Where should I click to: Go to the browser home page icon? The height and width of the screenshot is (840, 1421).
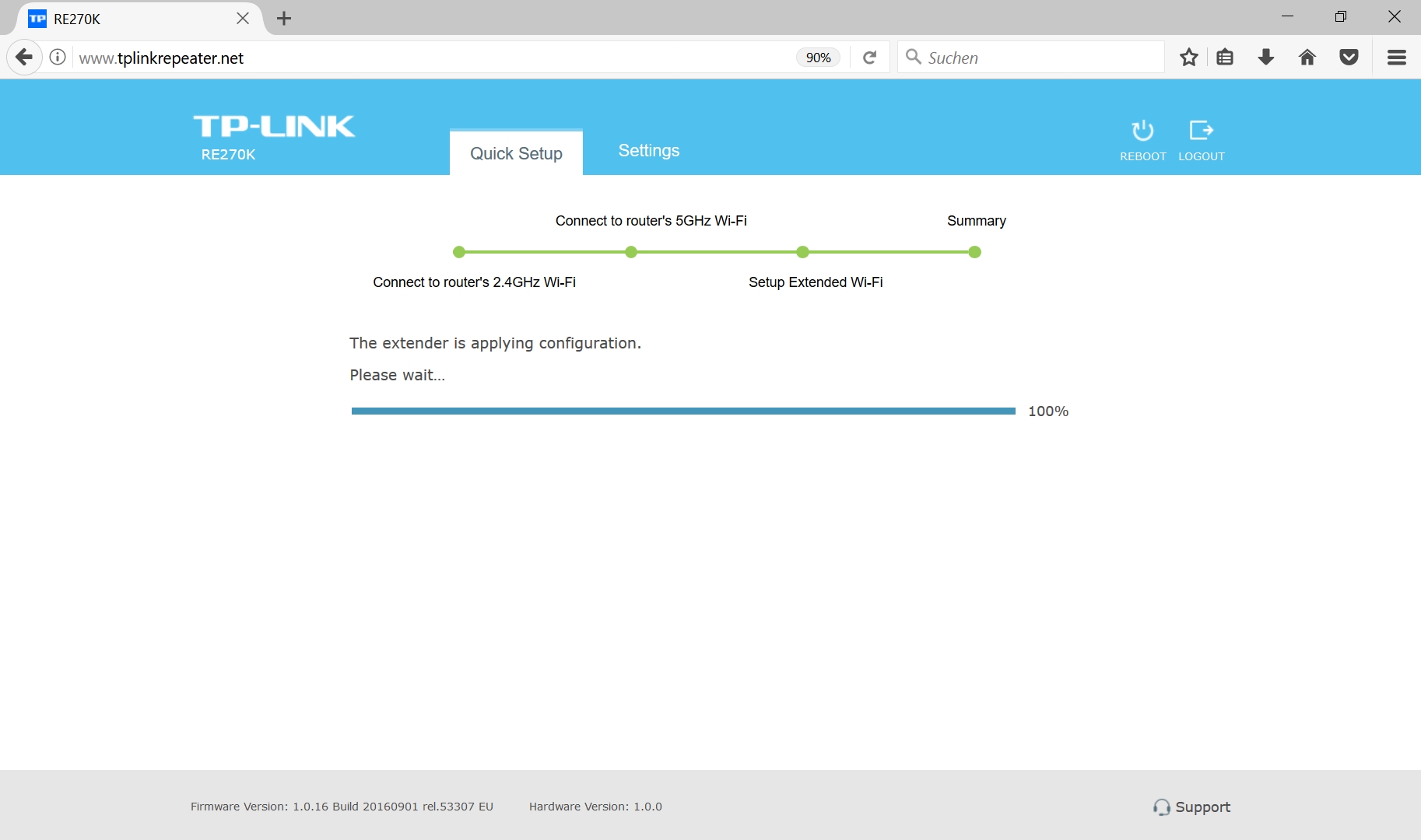click(x=1307, y=58)
